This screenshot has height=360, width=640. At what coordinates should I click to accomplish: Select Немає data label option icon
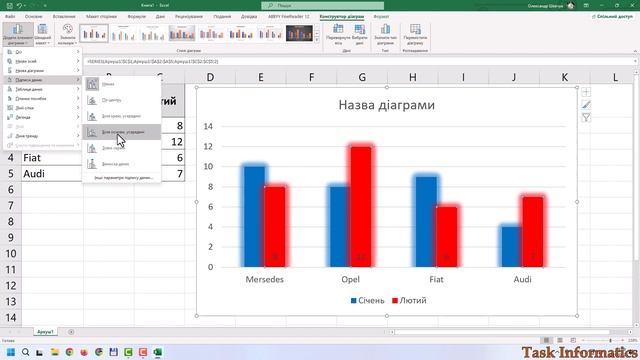pos(92,84)
